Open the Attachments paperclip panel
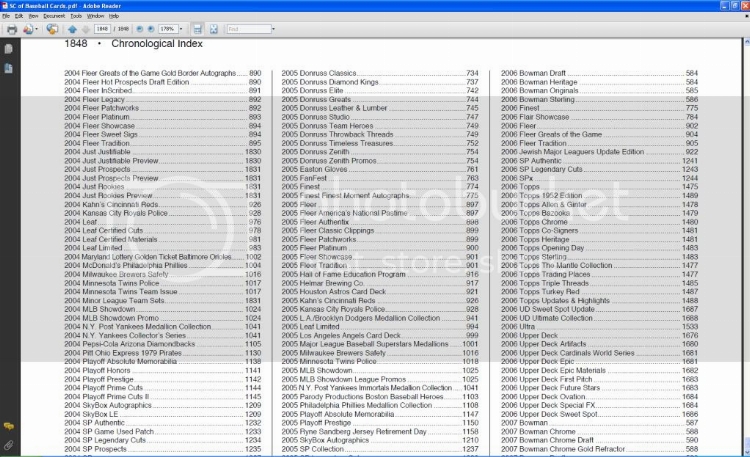Viewport: 750px width, 457px height. tap(9, 445)
